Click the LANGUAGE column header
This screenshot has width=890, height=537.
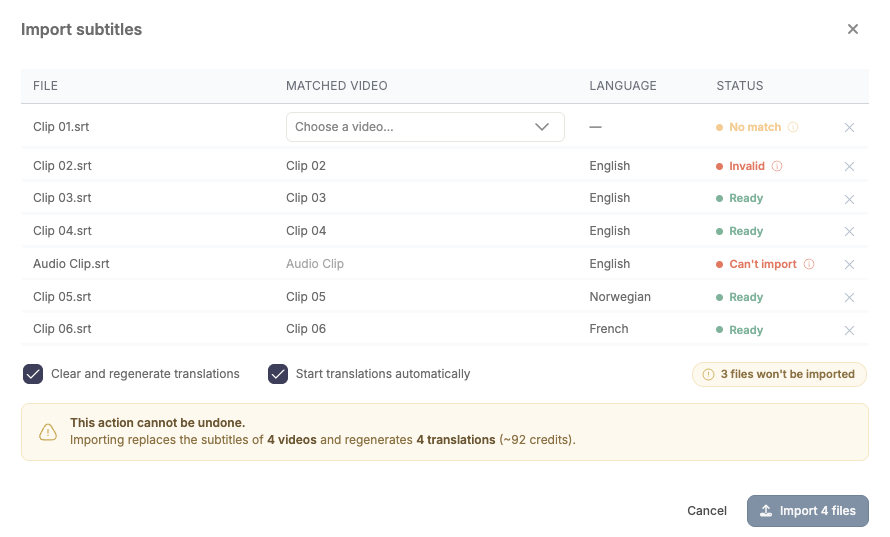(623, 86)
